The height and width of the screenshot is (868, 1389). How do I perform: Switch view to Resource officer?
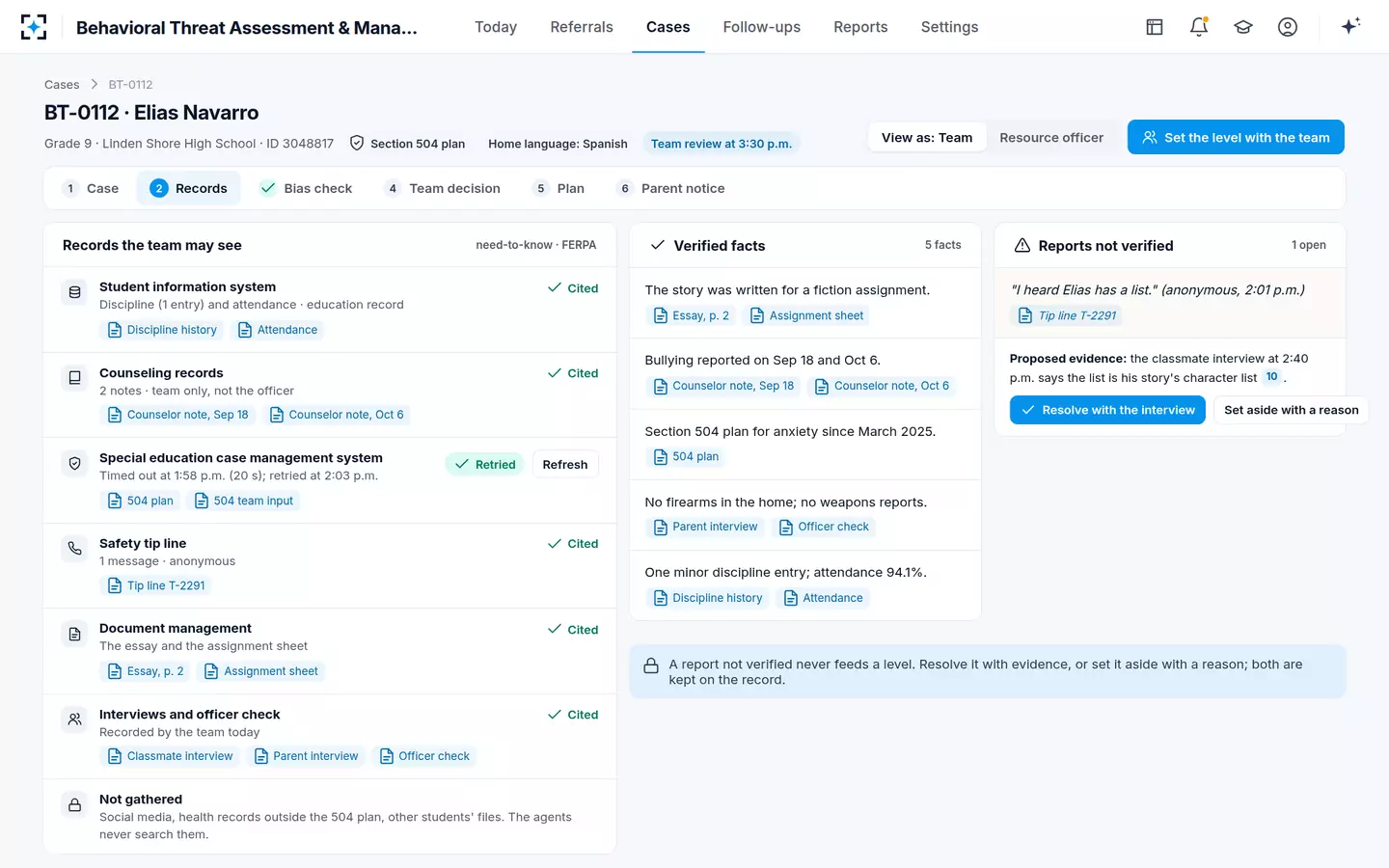pyautogui.click(x=1051, y=138)
